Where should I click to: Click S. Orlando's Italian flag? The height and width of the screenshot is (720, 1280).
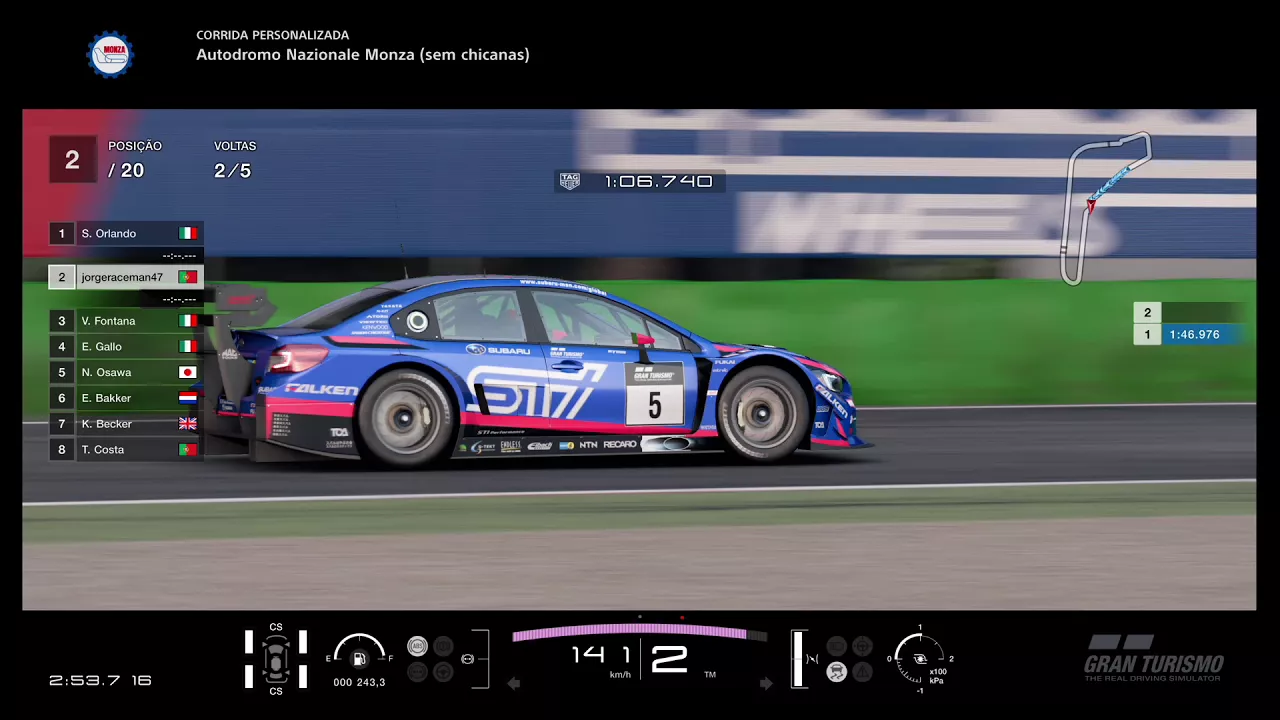(x=188, y=233)
